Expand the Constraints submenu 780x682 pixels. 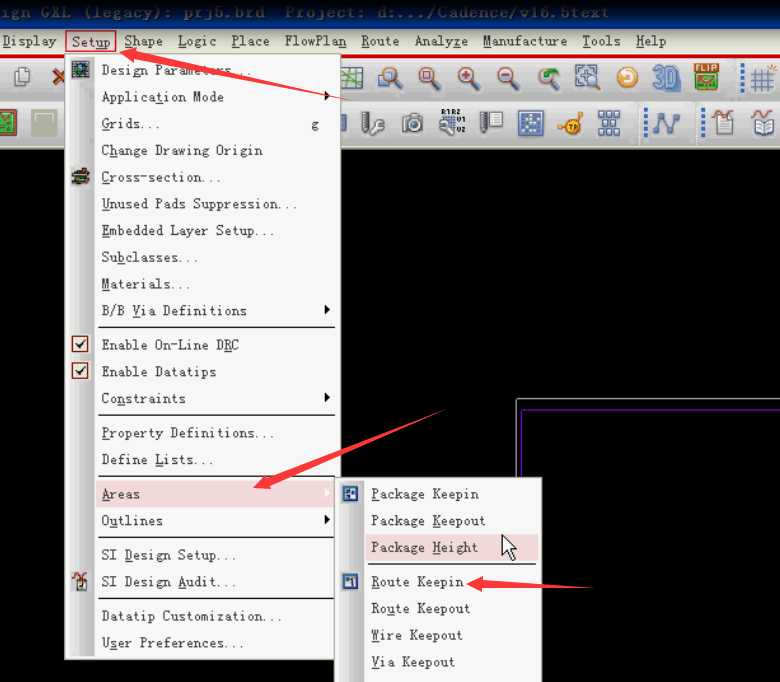(215, 398)
